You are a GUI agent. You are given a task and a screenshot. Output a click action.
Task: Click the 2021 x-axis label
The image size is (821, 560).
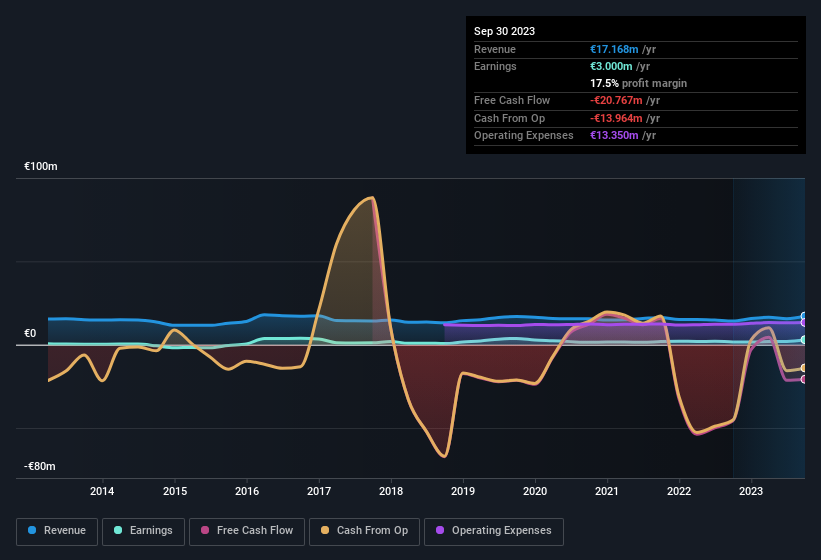(607, 491)
